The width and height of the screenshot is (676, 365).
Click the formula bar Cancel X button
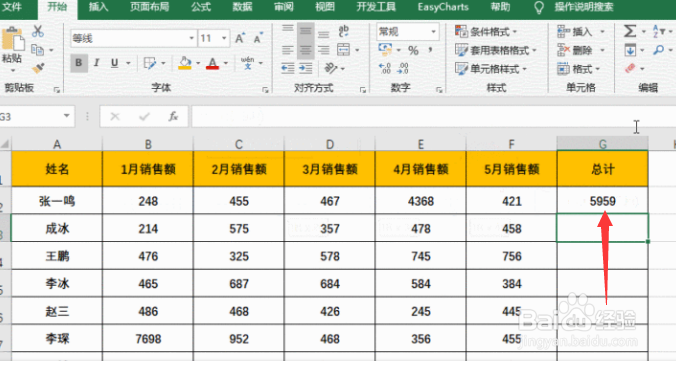(x=115, y=116)
